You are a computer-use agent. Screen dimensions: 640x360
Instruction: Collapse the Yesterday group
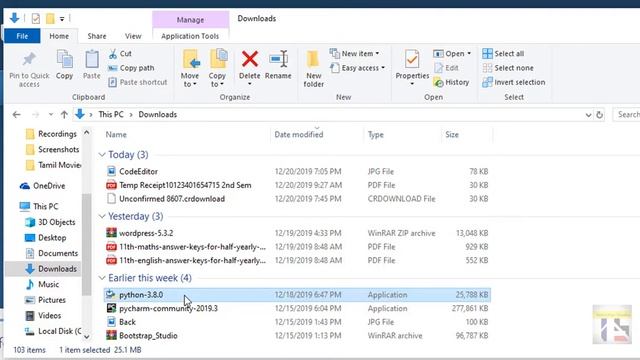pos(102,216)
